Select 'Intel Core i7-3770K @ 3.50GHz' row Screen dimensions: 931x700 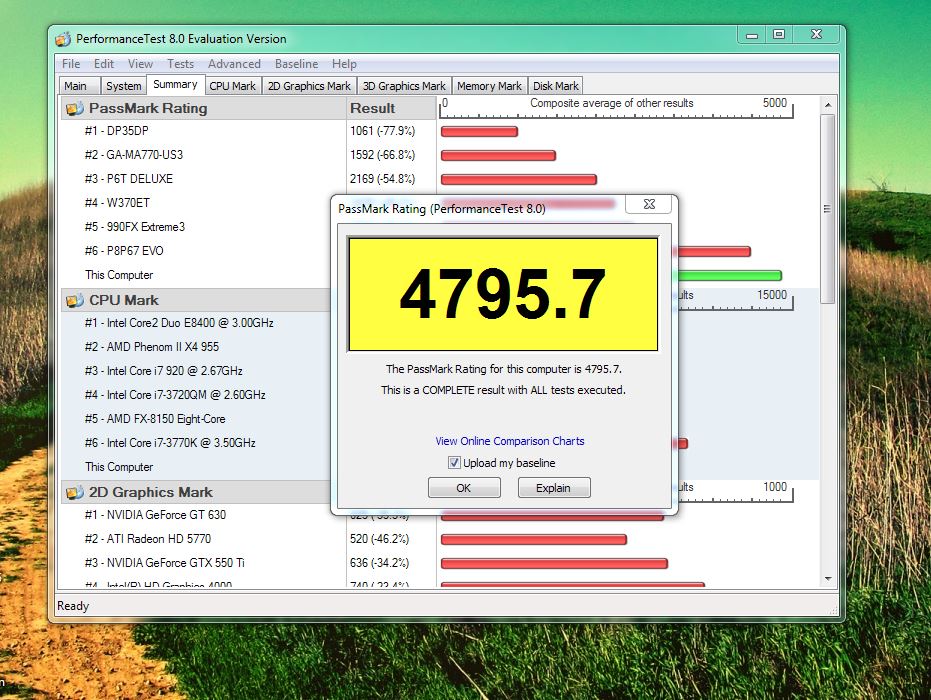click(170, 443)
